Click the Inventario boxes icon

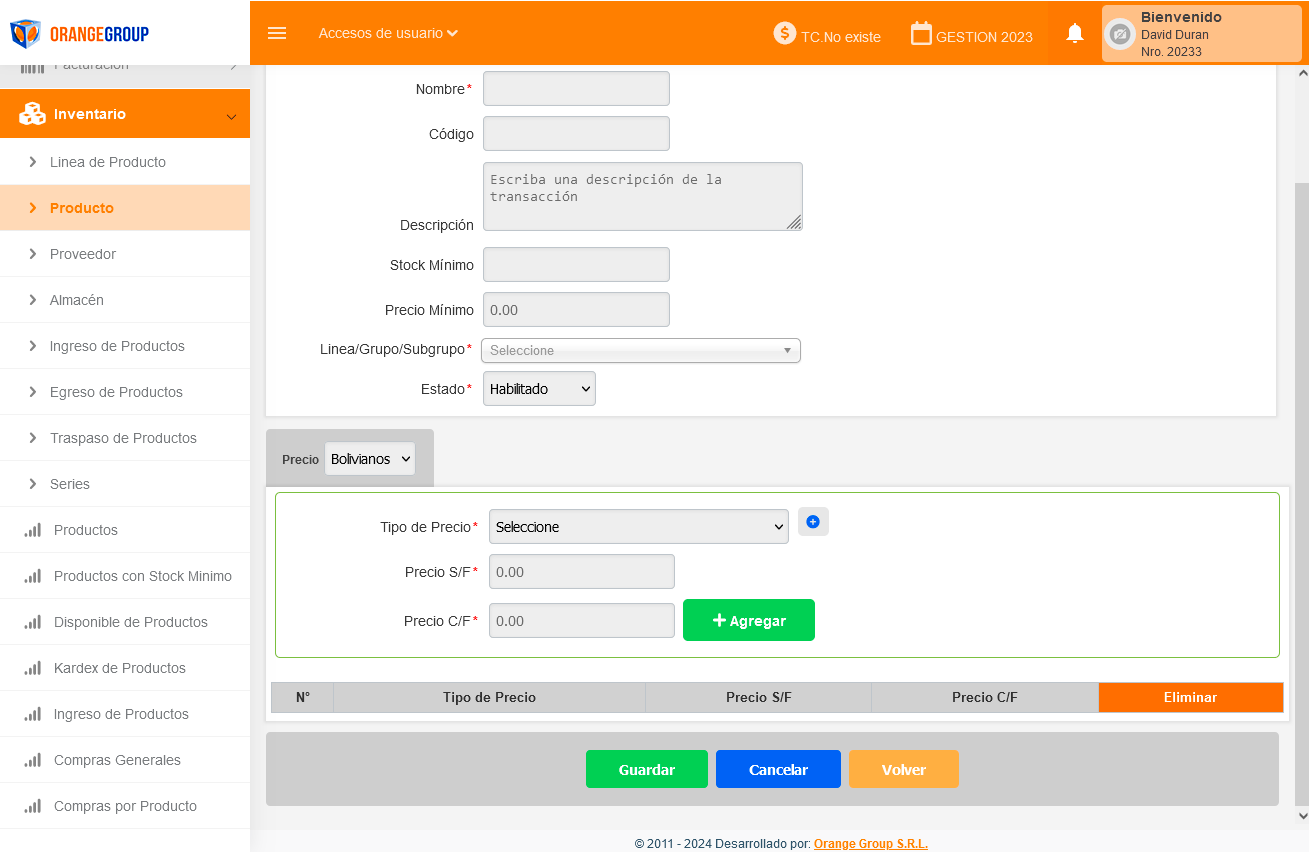pos(32,114)
